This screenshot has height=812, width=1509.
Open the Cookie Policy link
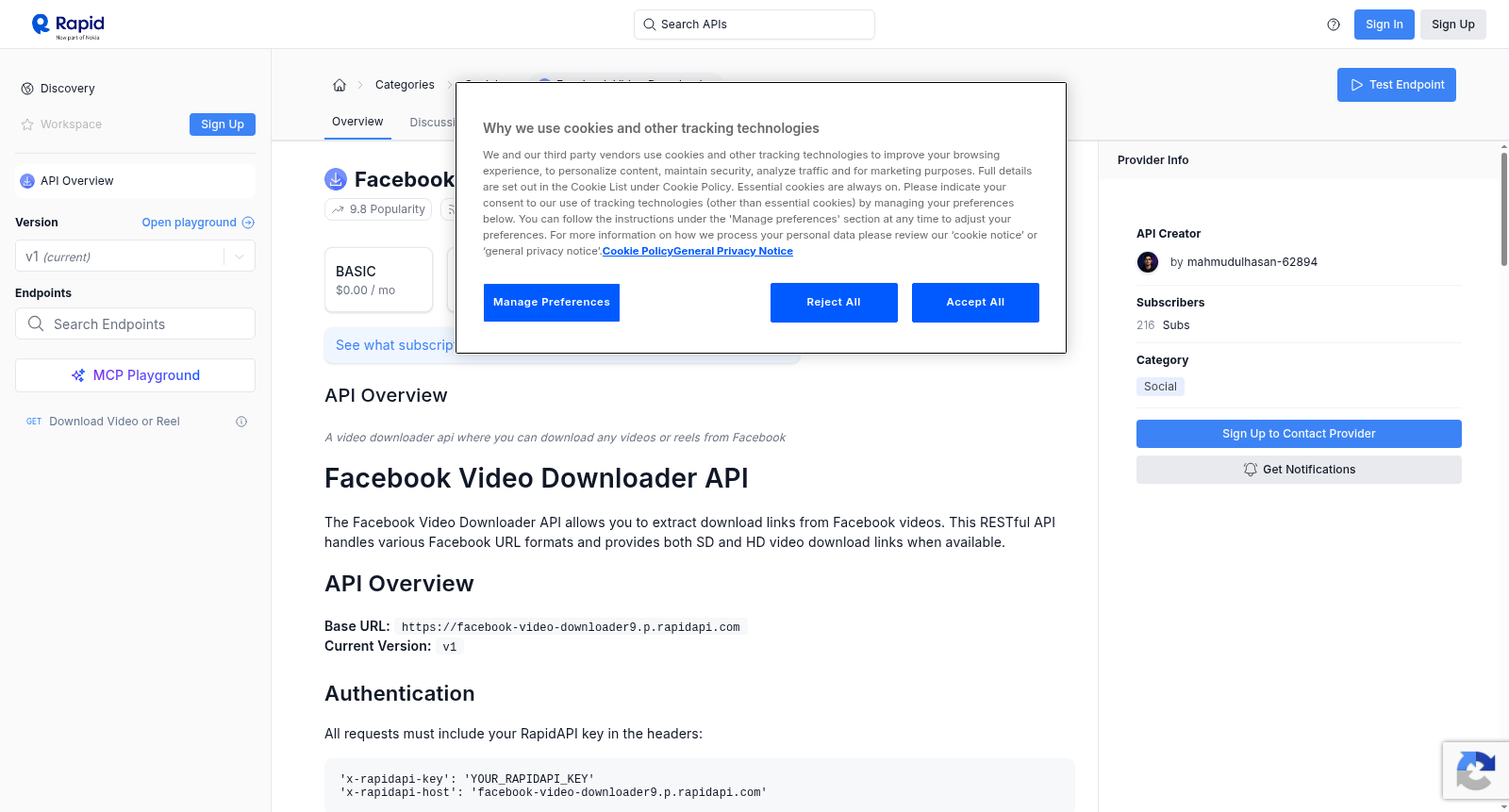638,251
